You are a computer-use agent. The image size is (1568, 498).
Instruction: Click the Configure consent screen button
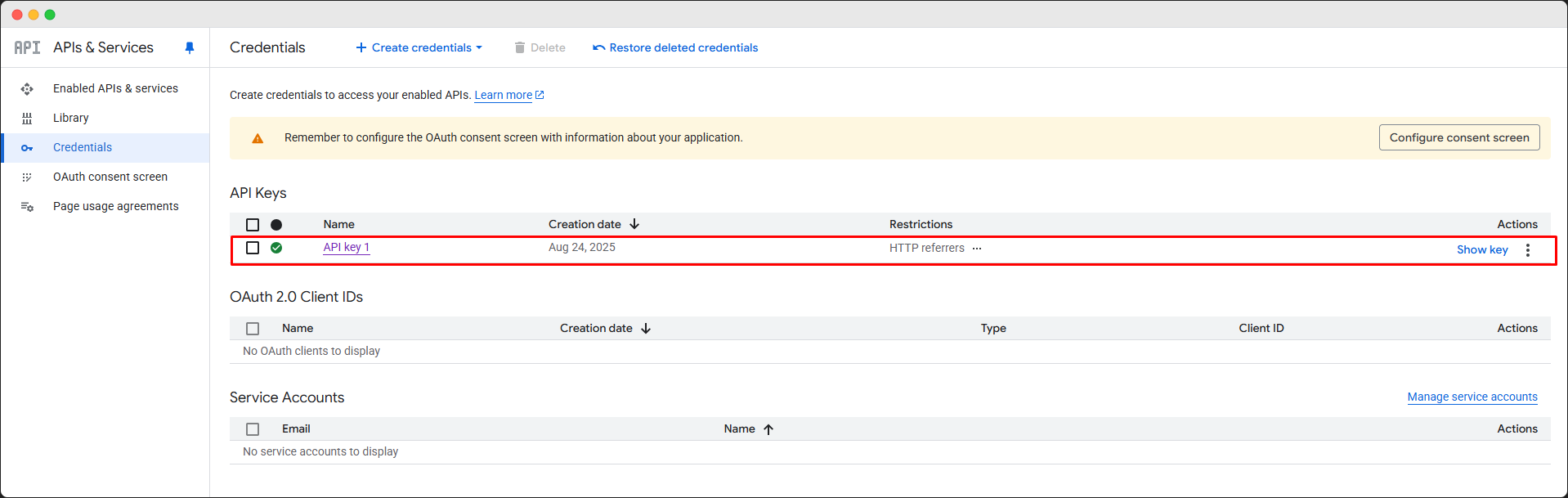click(1459, 137)
